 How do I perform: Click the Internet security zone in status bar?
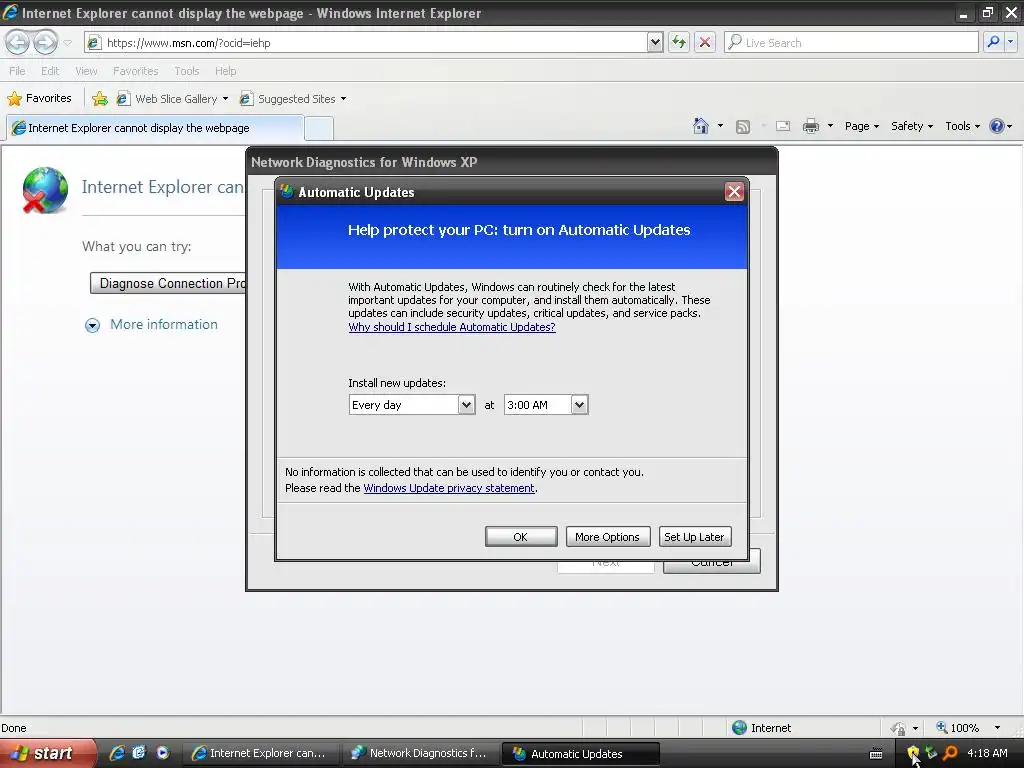(x=761, y=728)
